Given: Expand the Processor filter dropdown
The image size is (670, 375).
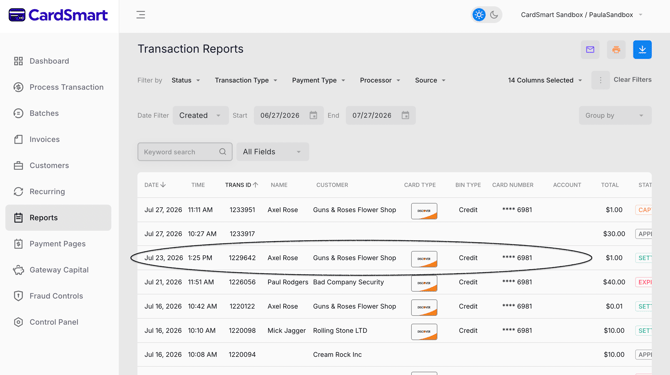Looking at the screenshot, I should [380, 80].
